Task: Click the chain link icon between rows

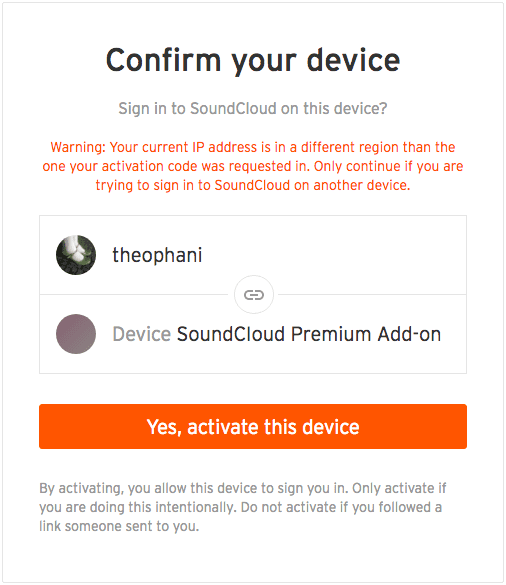Action: pyautogui.click(x=254, y=295)
